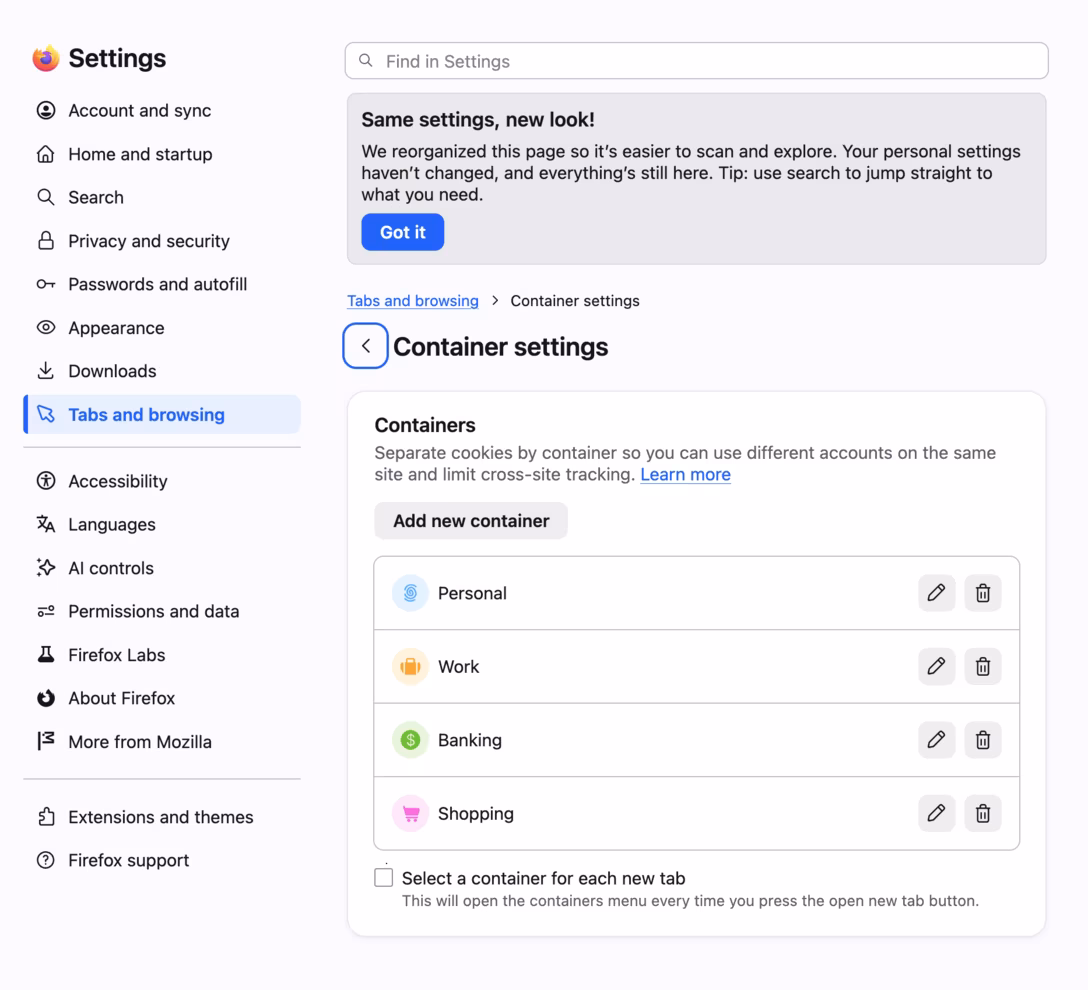Image resolution: width=1088 pixels, height=990 pixels.
Task: Click the Firefox logo icon
Action: coord(46,58)
